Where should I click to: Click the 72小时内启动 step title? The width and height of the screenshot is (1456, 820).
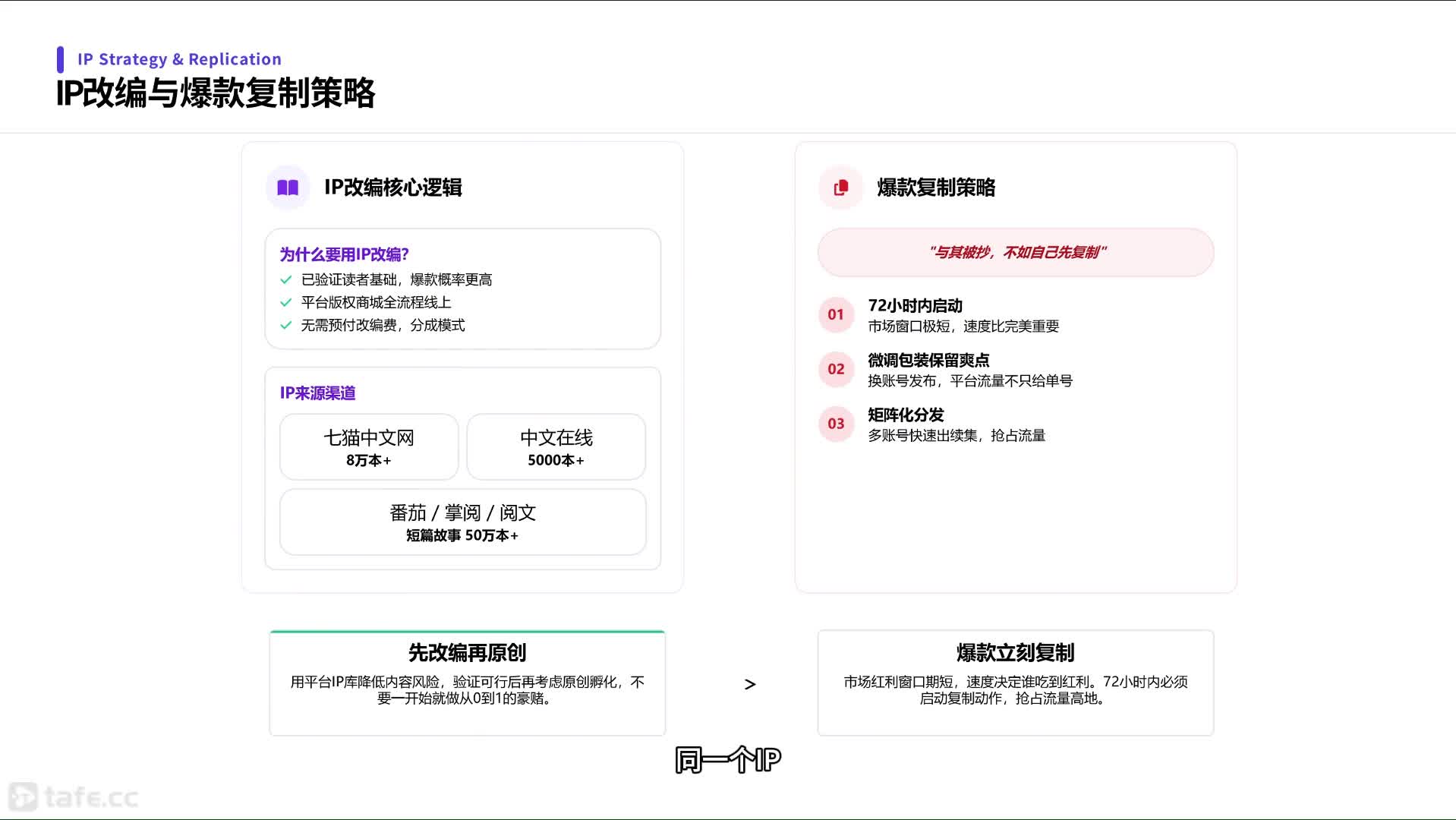point(915,306)
